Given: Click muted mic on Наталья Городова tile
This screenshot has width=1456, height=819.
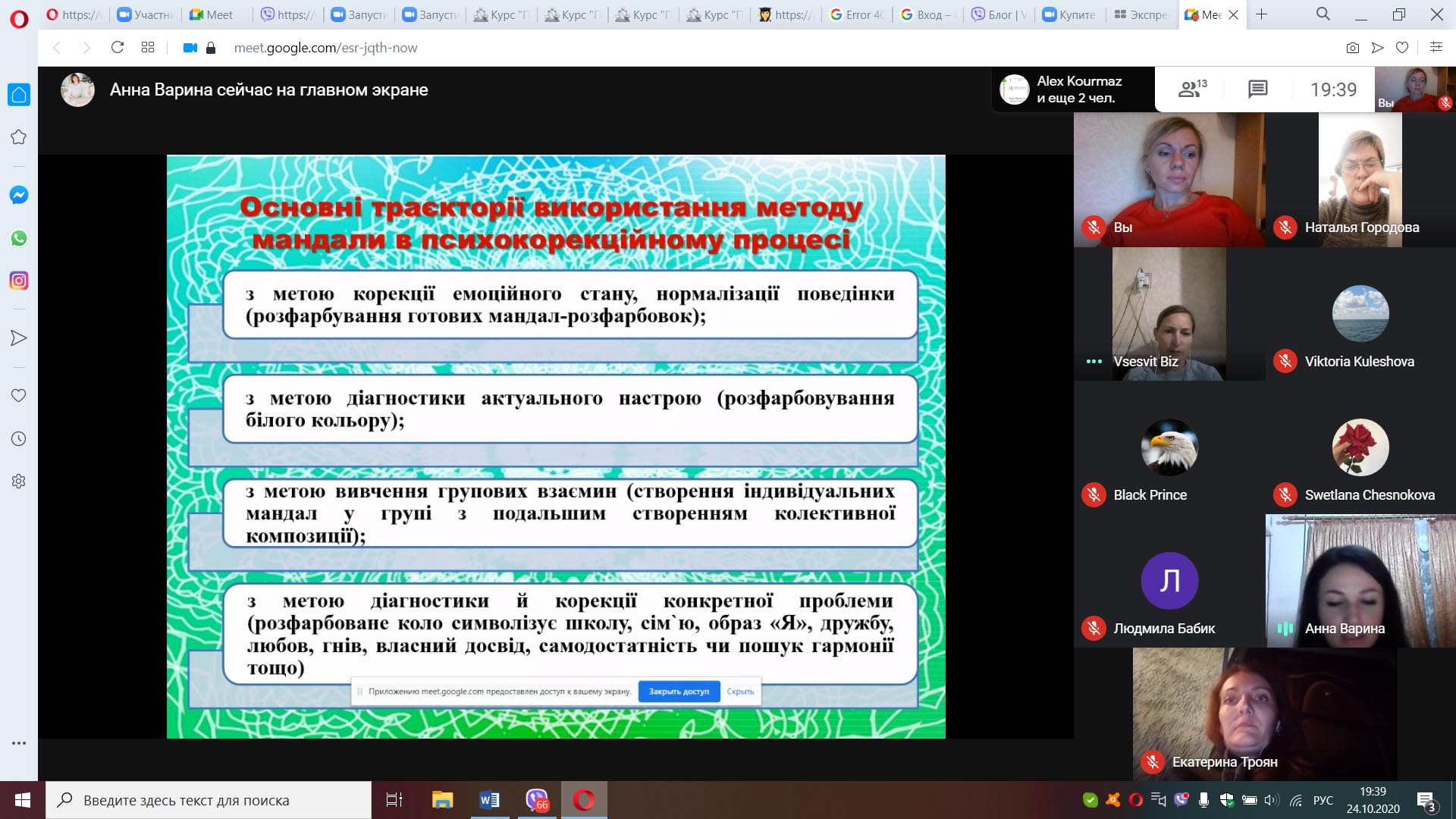Looking at the screenshot, I should [x=1285, y=227].
